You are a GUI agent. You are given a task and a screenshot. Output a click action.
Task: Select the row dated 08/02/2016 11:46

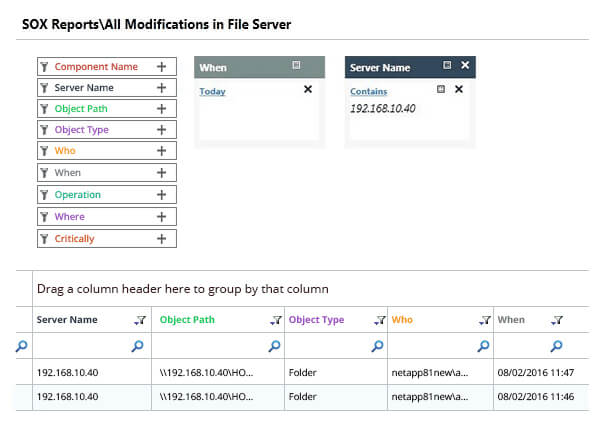coord(302,397)
